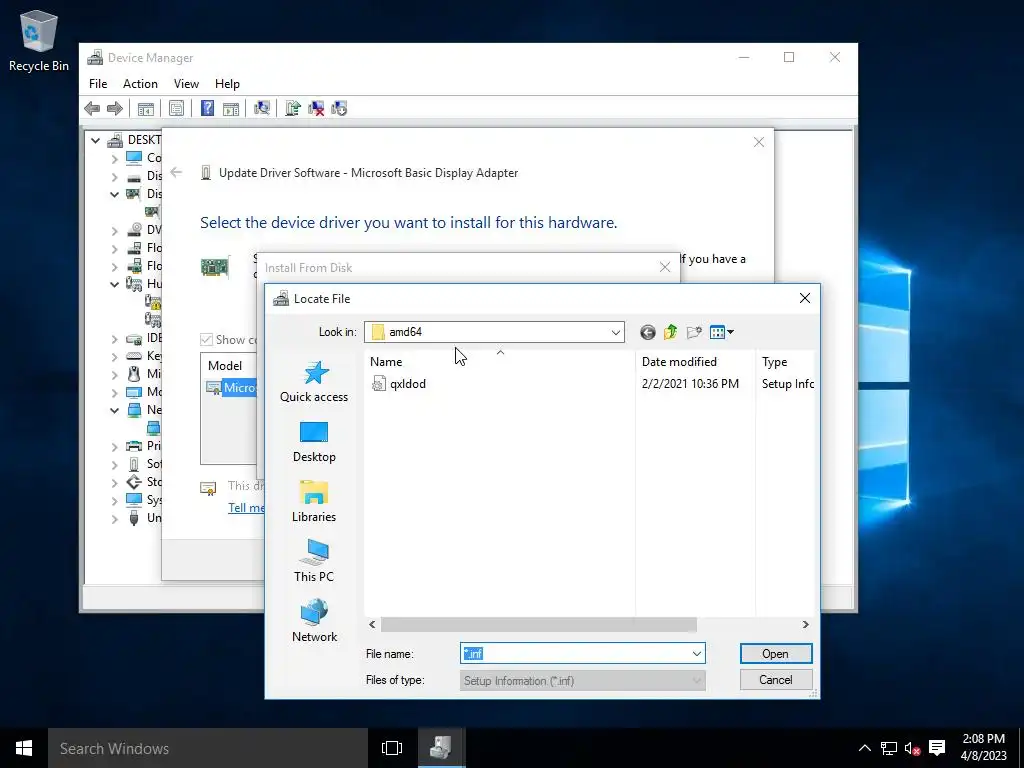Click Update driver software toolbar icon
Viewport: 1024px width, 768px height.
(x=293, y=108)
